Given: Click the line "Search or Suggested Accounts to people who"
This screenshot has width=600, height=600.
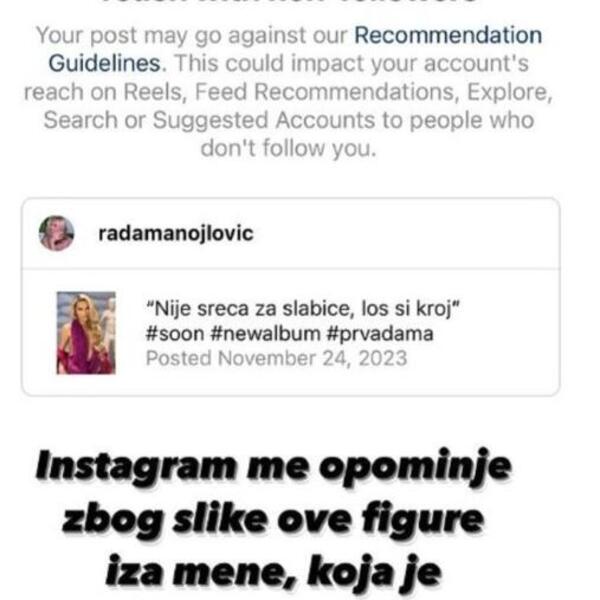Looking at the screenshot, I should pos(289,120).
